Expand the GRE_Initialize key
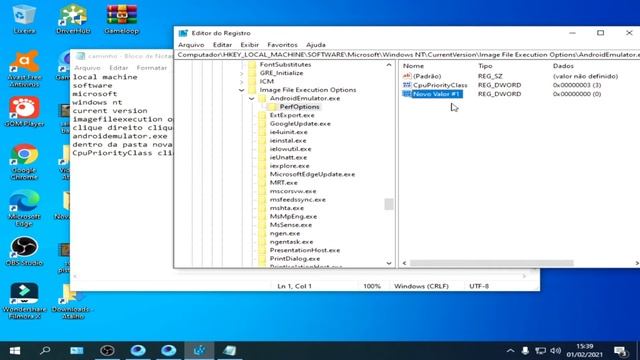 click(241, 73)
